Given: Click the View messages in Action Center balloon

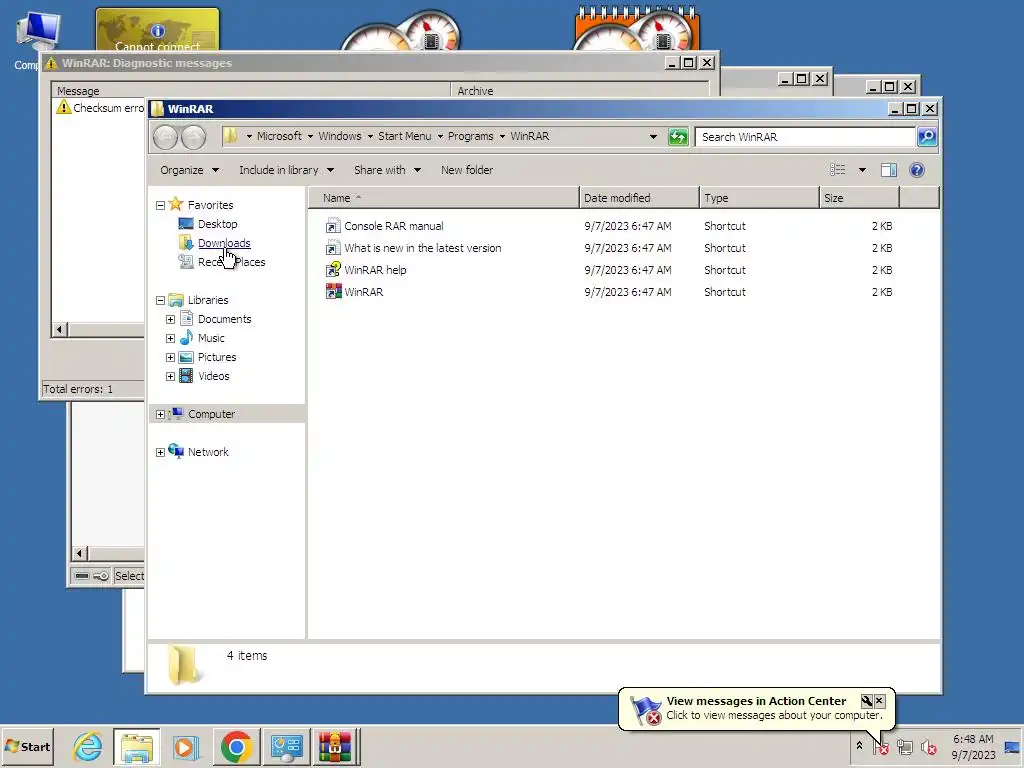Looking at the screenshot, I should [756, 708].
